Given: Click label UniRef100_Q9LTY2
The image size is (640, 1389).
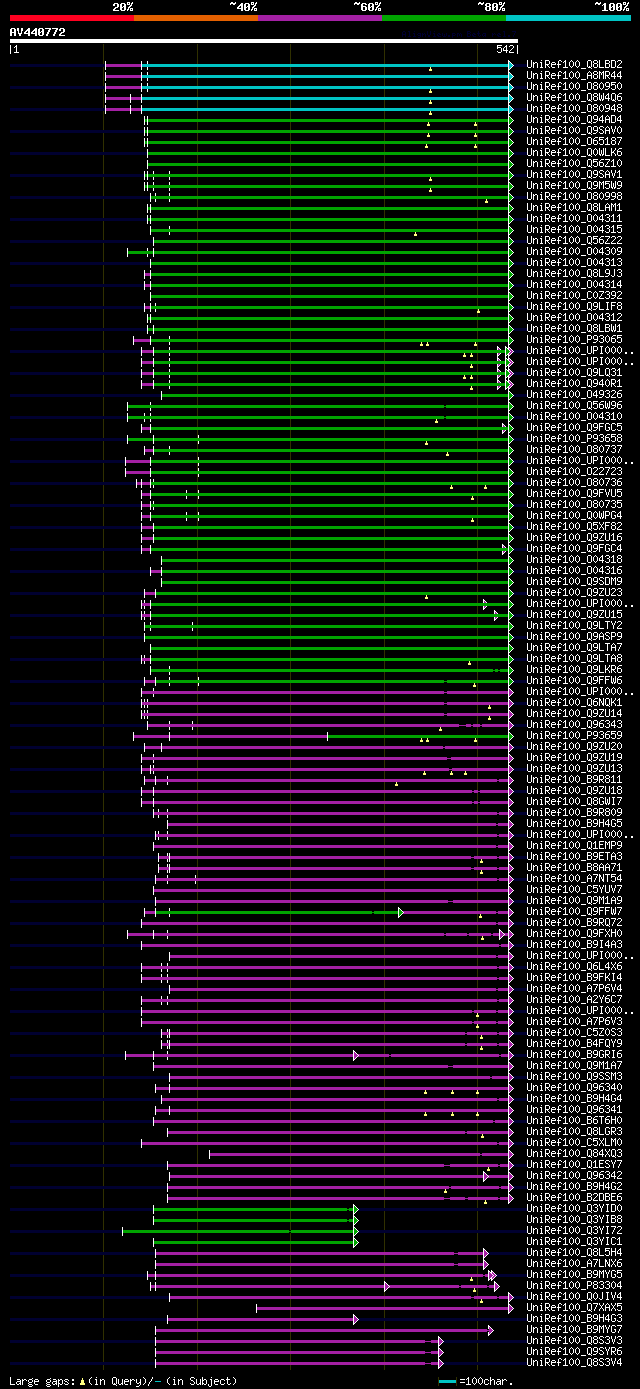Looking at the screenshot, I should (574, 626).
